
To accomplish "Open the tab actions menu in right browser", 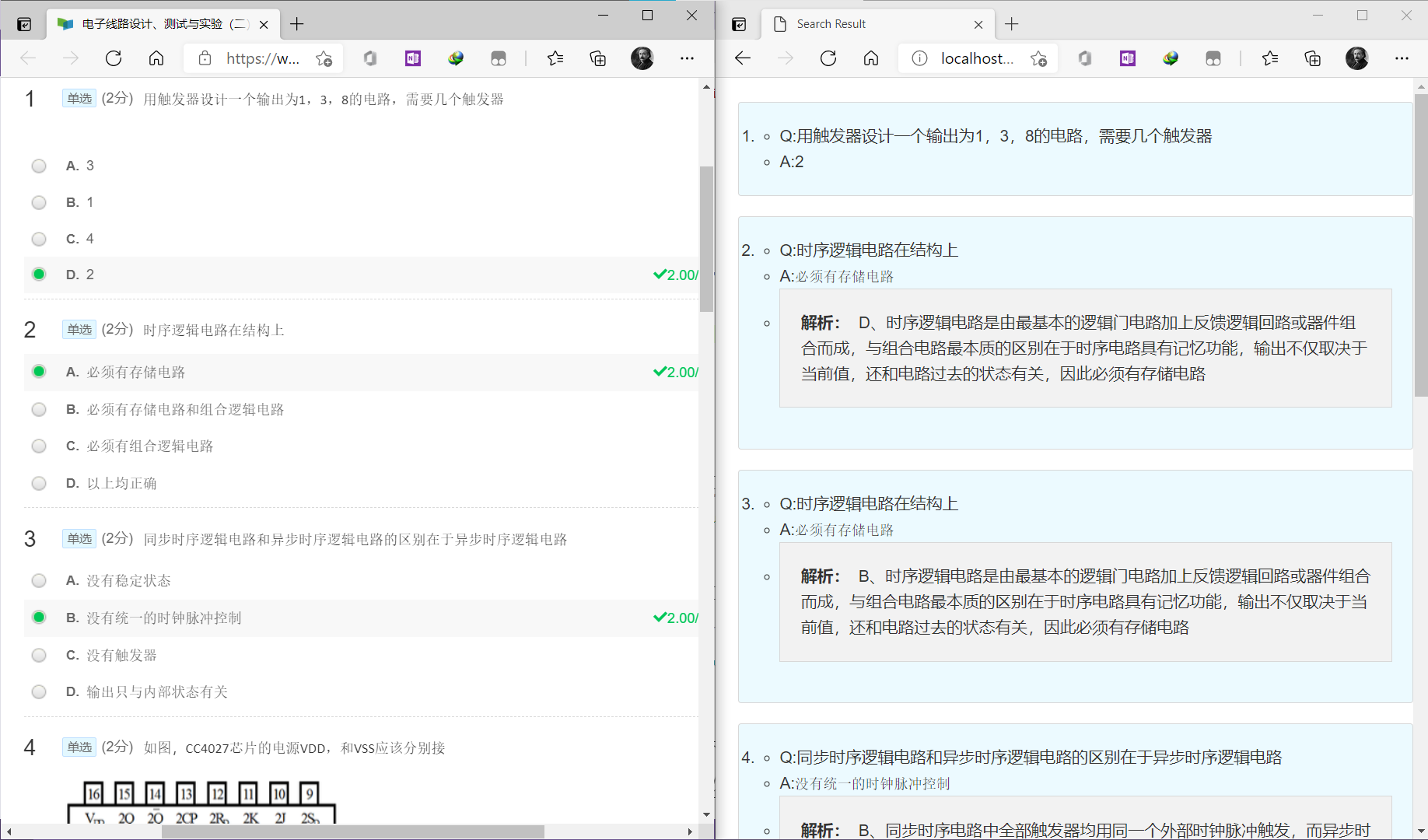I will [x=739, y=24].
